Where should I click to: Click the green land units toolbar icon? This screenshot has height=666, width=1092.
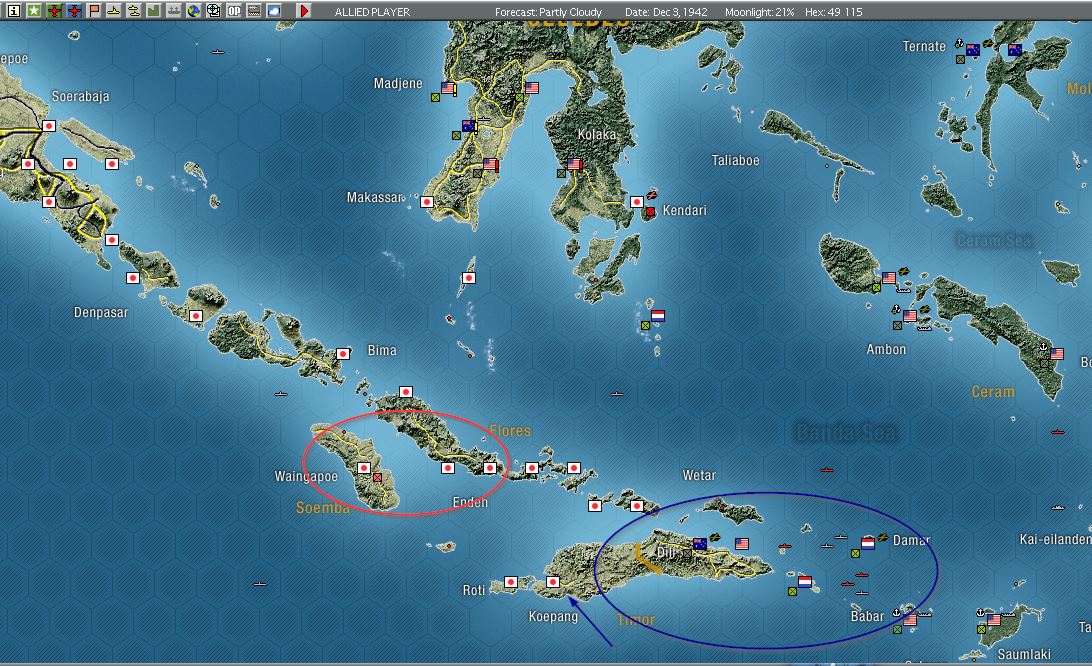coord(154,10)
